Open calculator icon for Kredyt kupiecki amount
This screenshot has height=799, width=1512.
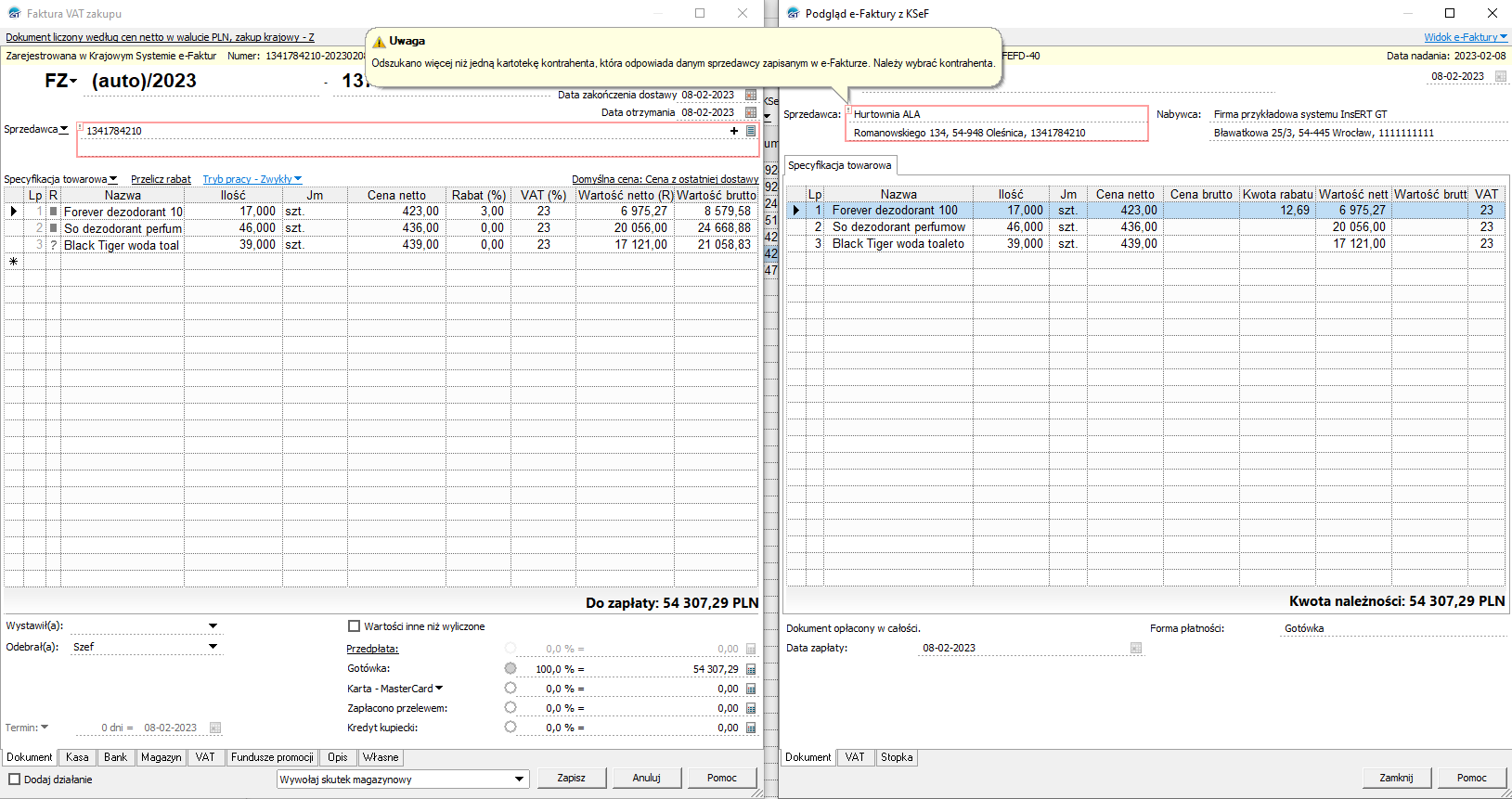pyautogui.click(x=751, y=728)
